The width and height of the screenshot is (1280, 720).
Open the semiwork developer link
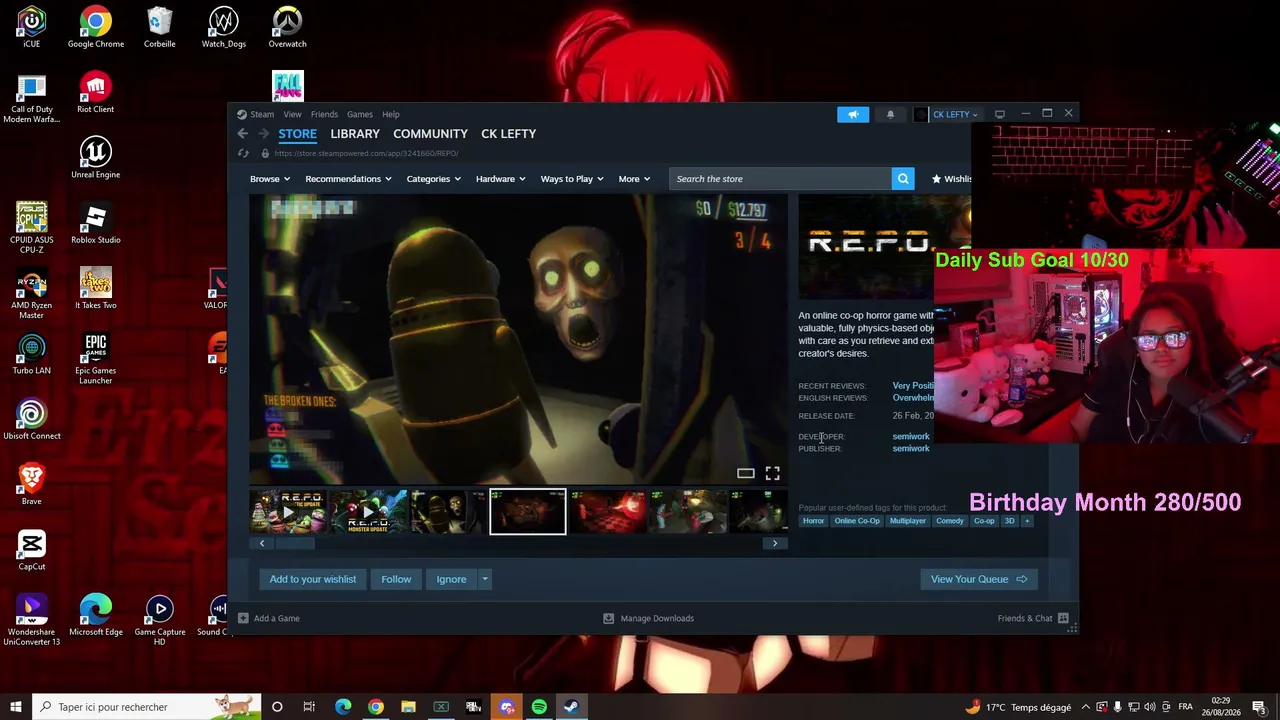(911, 437)
